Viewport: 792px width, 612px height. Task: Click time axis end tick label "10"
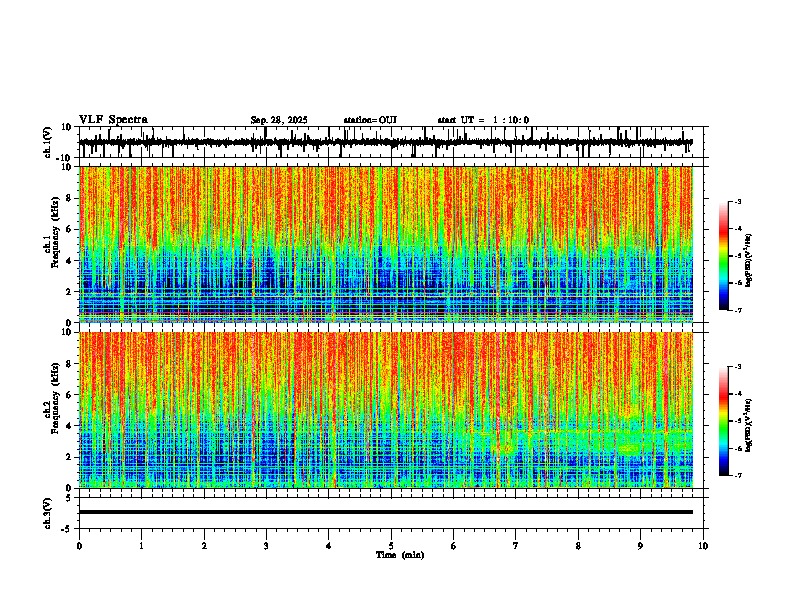click(703, 546)
